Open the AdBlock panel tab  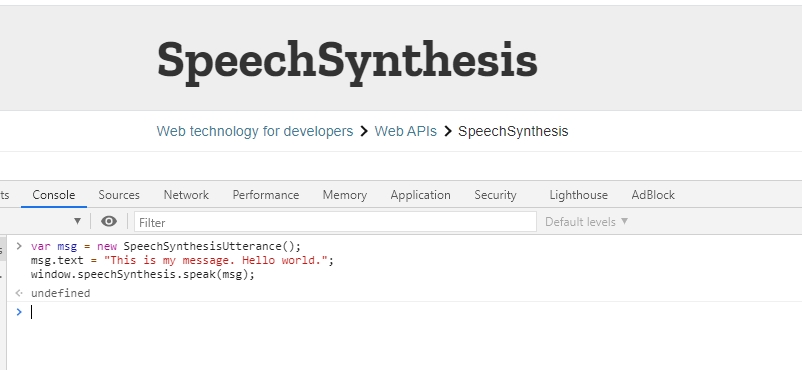click(x=653, y=195)
